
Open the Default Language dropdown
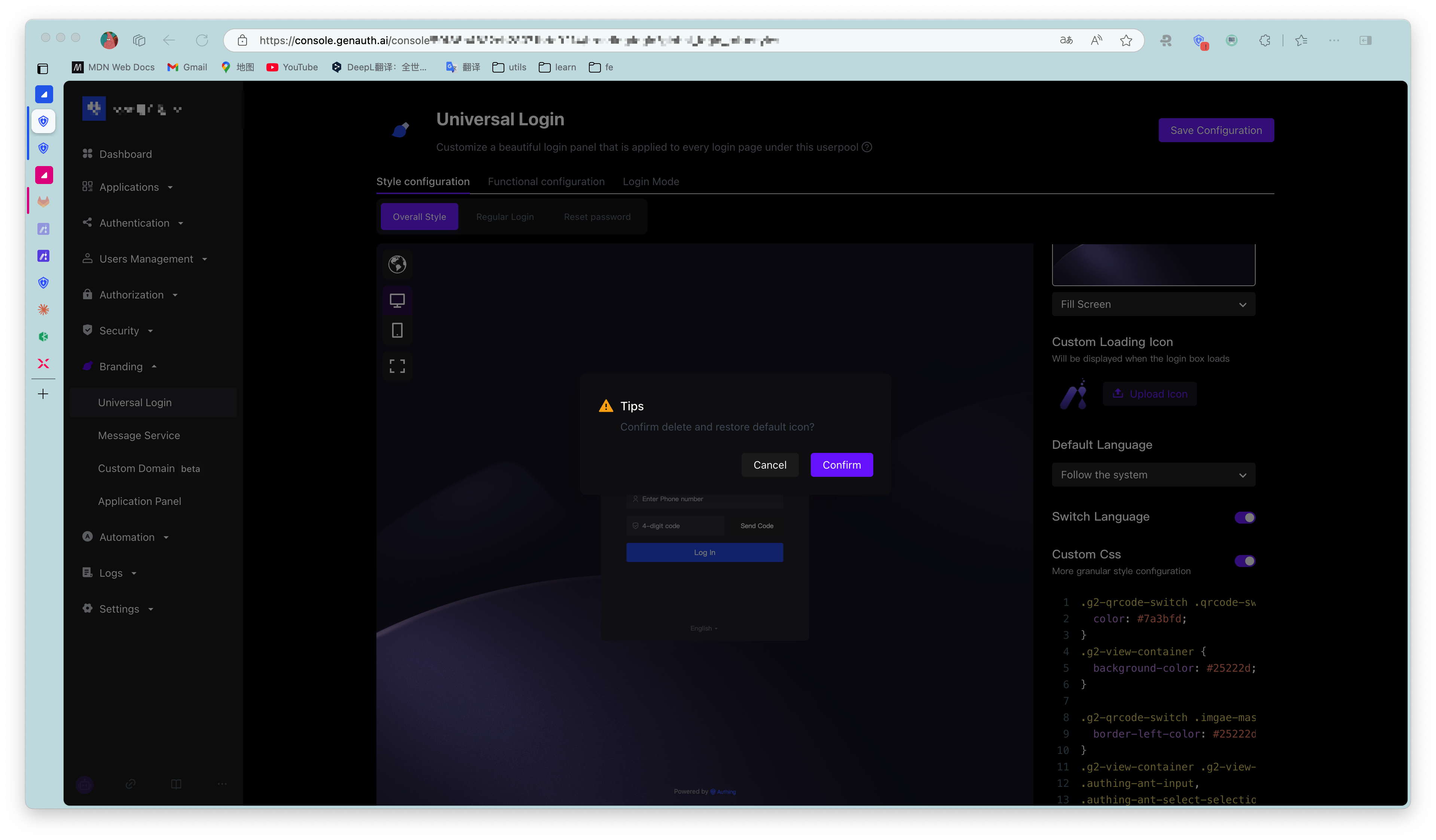click(1153, 475)
